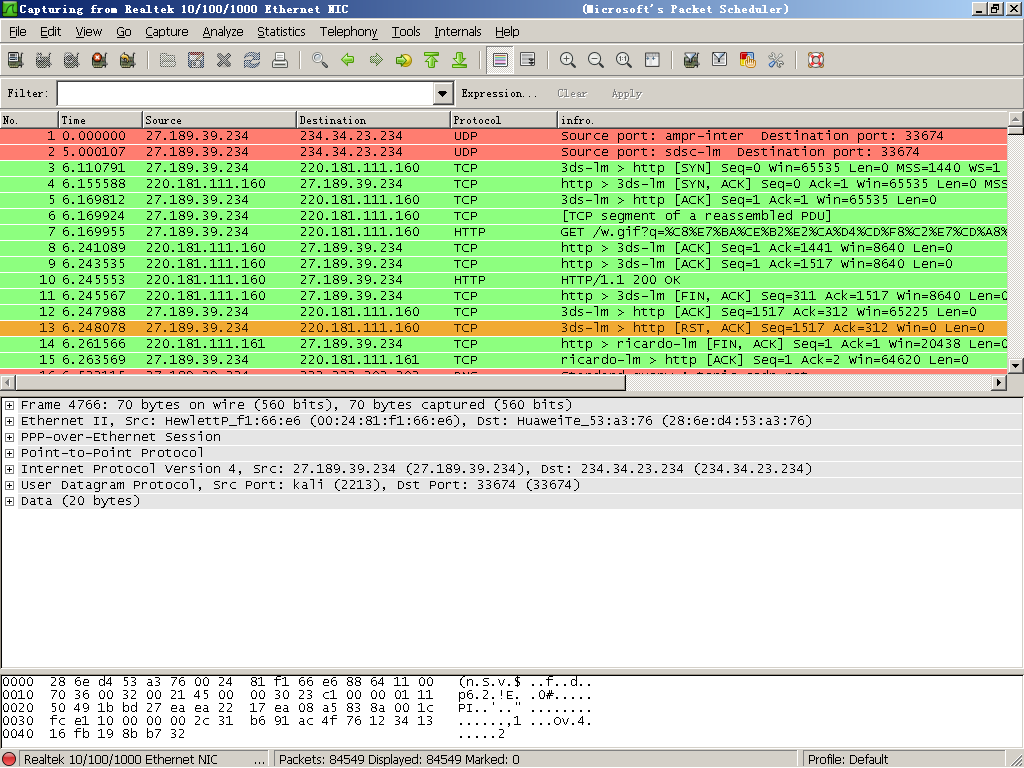Find a packet with magnifier icon

320,61
